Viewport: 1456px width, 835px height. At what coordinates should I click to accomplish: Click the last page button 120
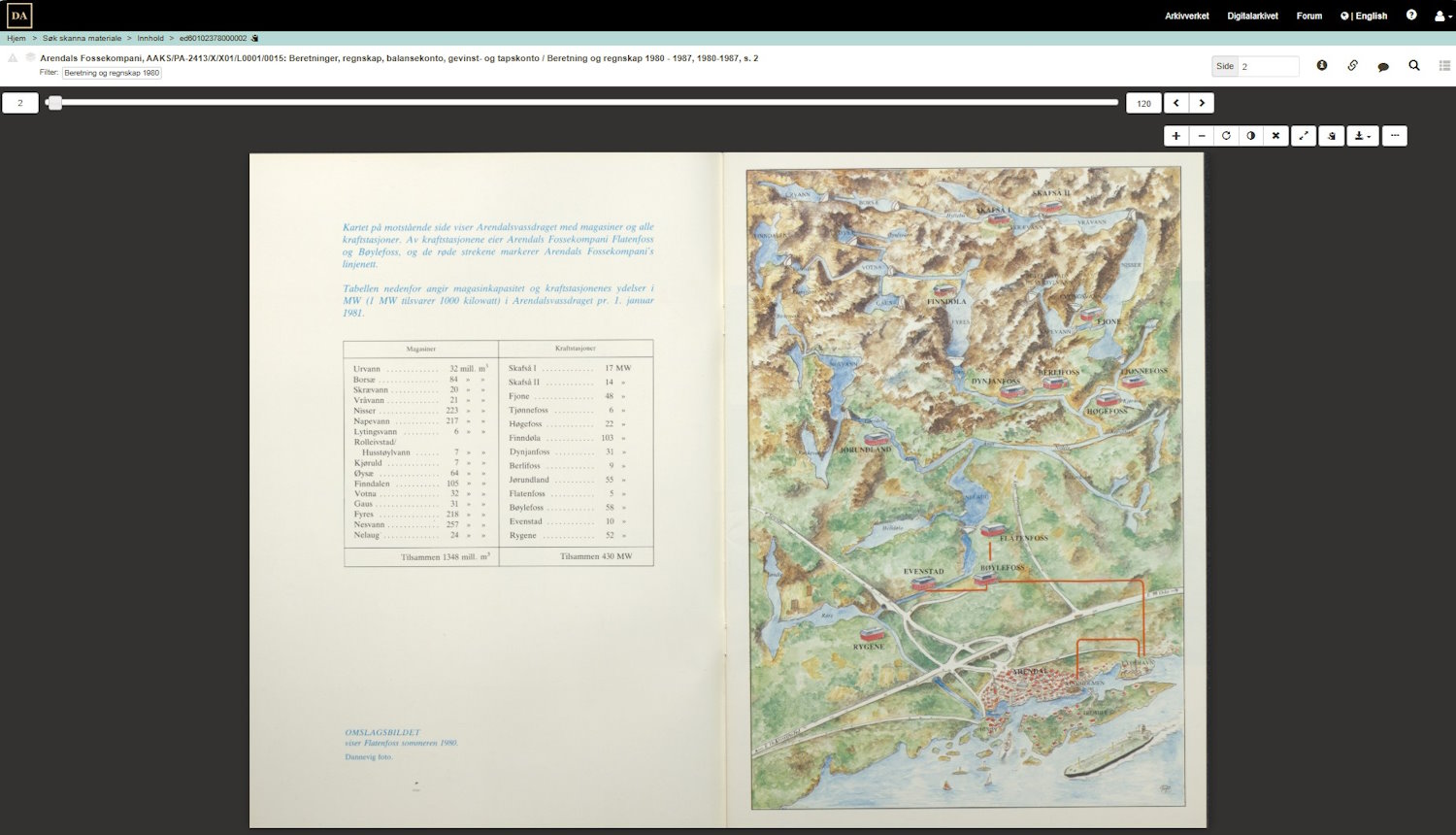(1143, 103)
